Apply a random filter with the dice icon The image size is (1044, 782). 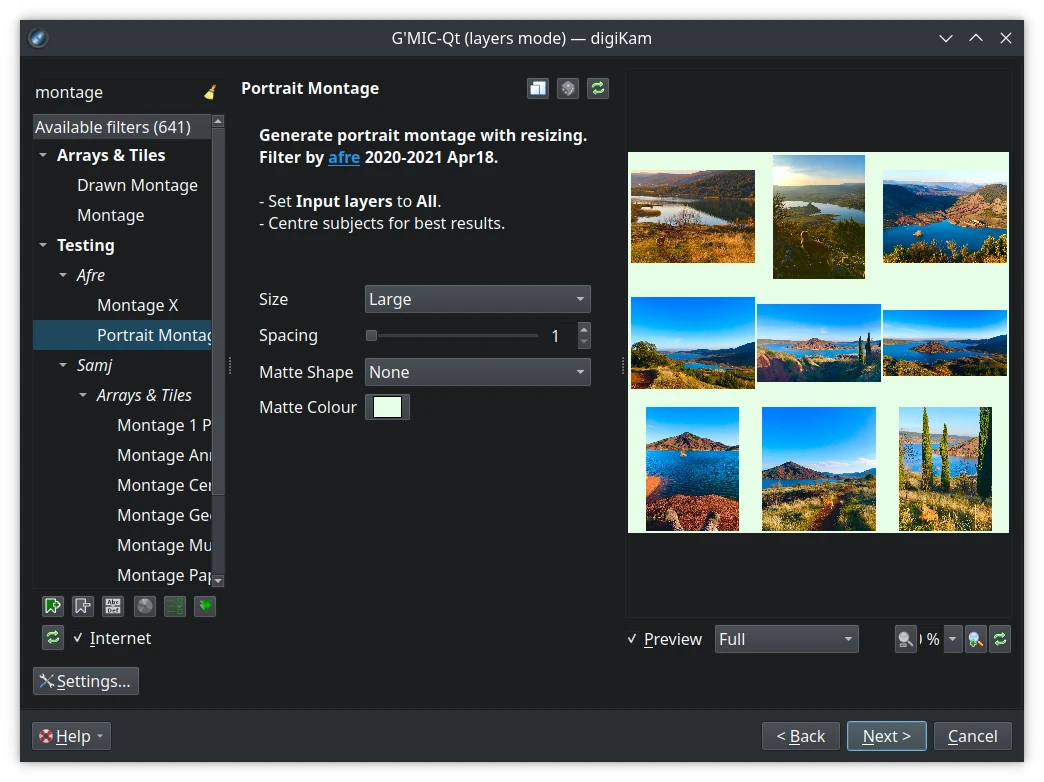coord(567,88)
